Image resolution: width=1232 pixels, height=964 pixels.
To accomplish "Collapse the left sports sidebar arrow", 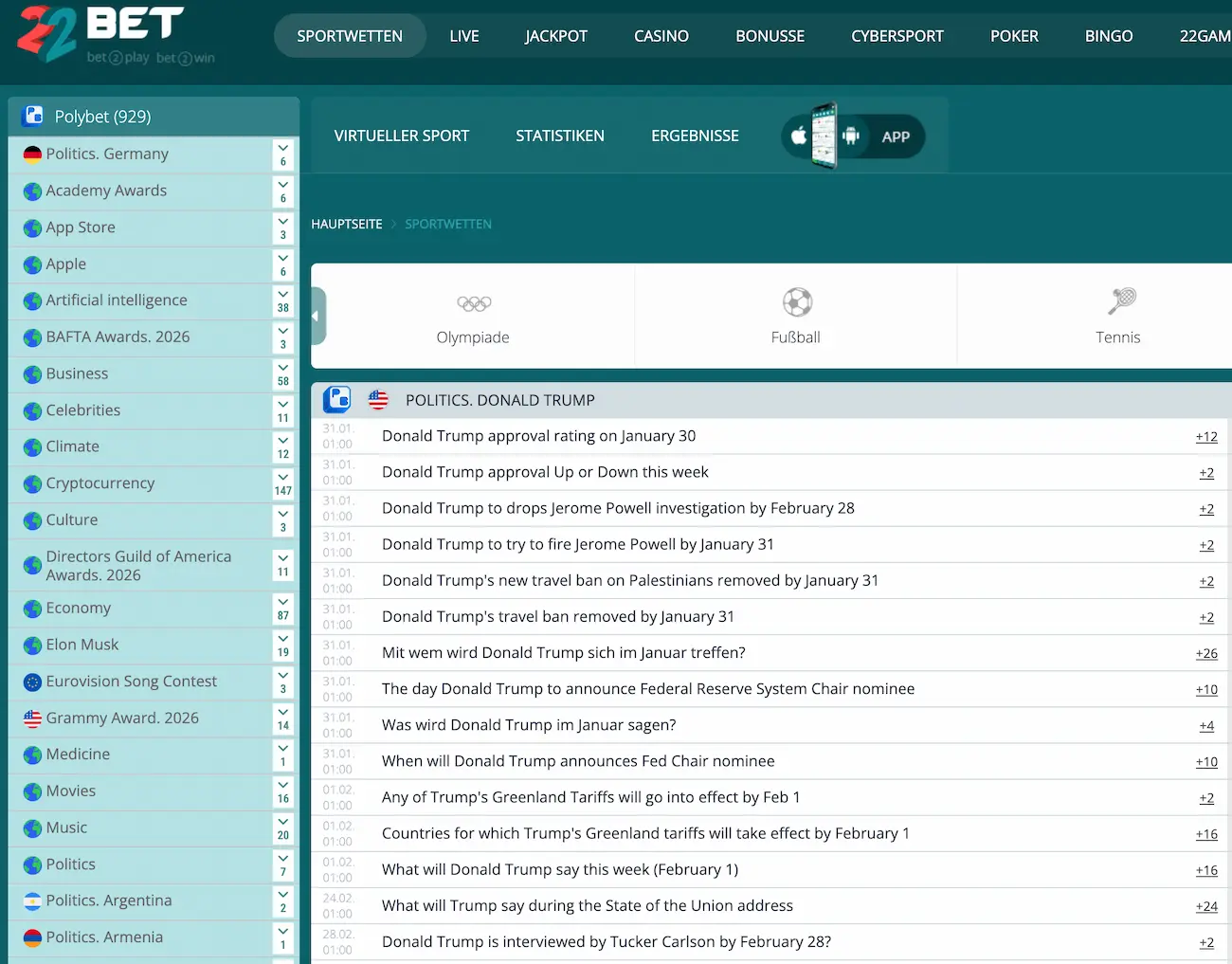I will (x=317, y=317).
